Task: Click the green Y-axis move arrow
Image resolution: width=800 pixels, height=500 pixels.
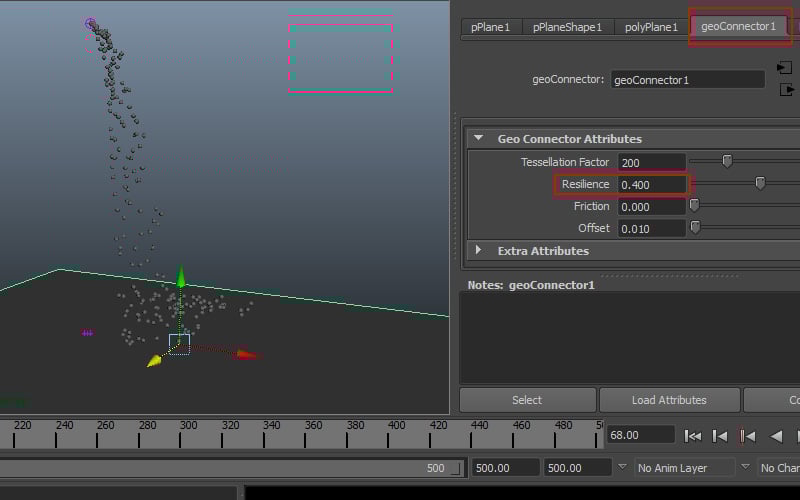Action: tap(181, 276)
